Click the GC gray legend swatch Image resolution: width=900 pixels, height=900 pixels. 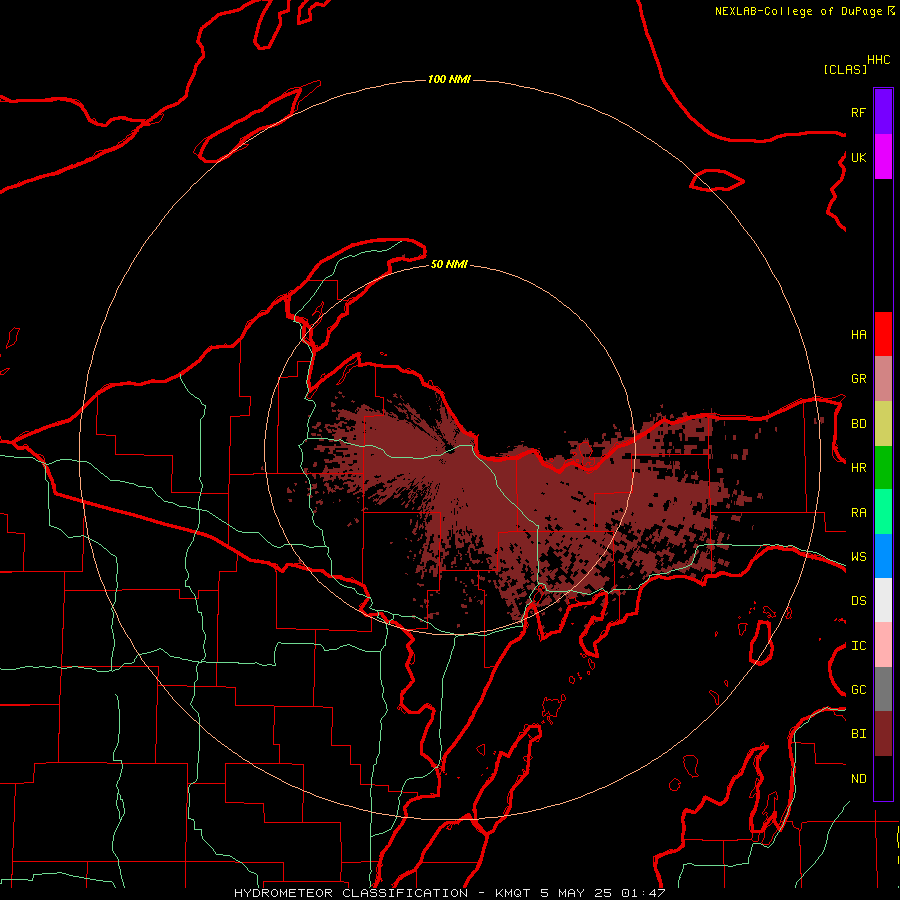click(883, 689)
